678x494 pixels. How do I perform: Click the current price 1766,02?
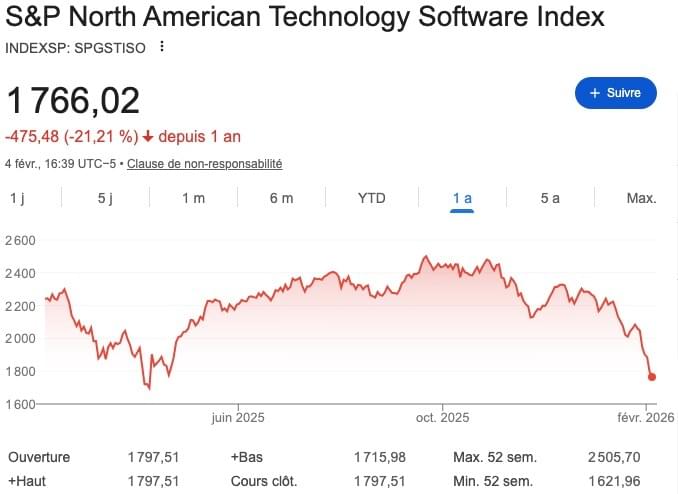click(74, 101)
